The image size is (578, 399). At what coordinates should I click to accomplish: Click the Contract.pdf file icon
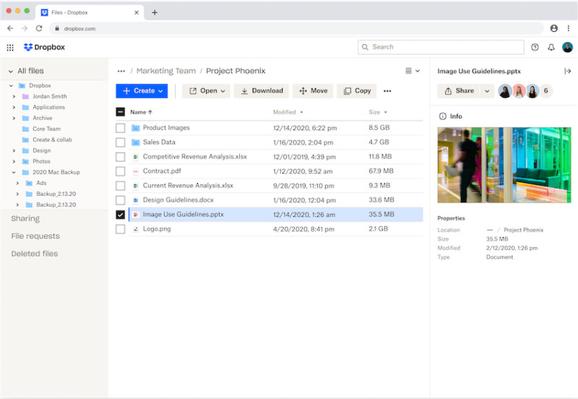coord(135,171)
